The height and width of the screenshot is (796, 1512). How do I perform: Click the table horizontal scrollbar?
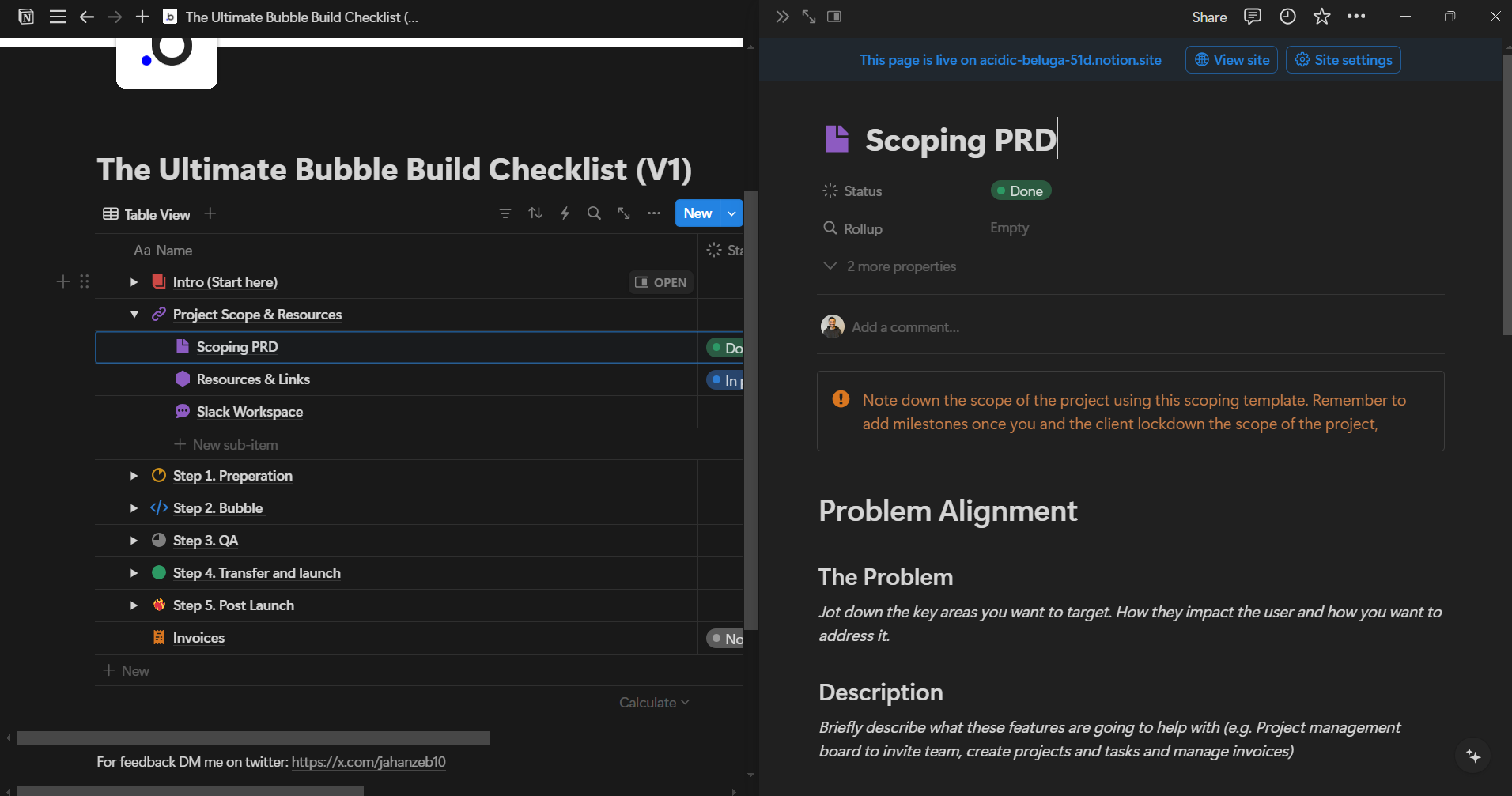(253, 738)
